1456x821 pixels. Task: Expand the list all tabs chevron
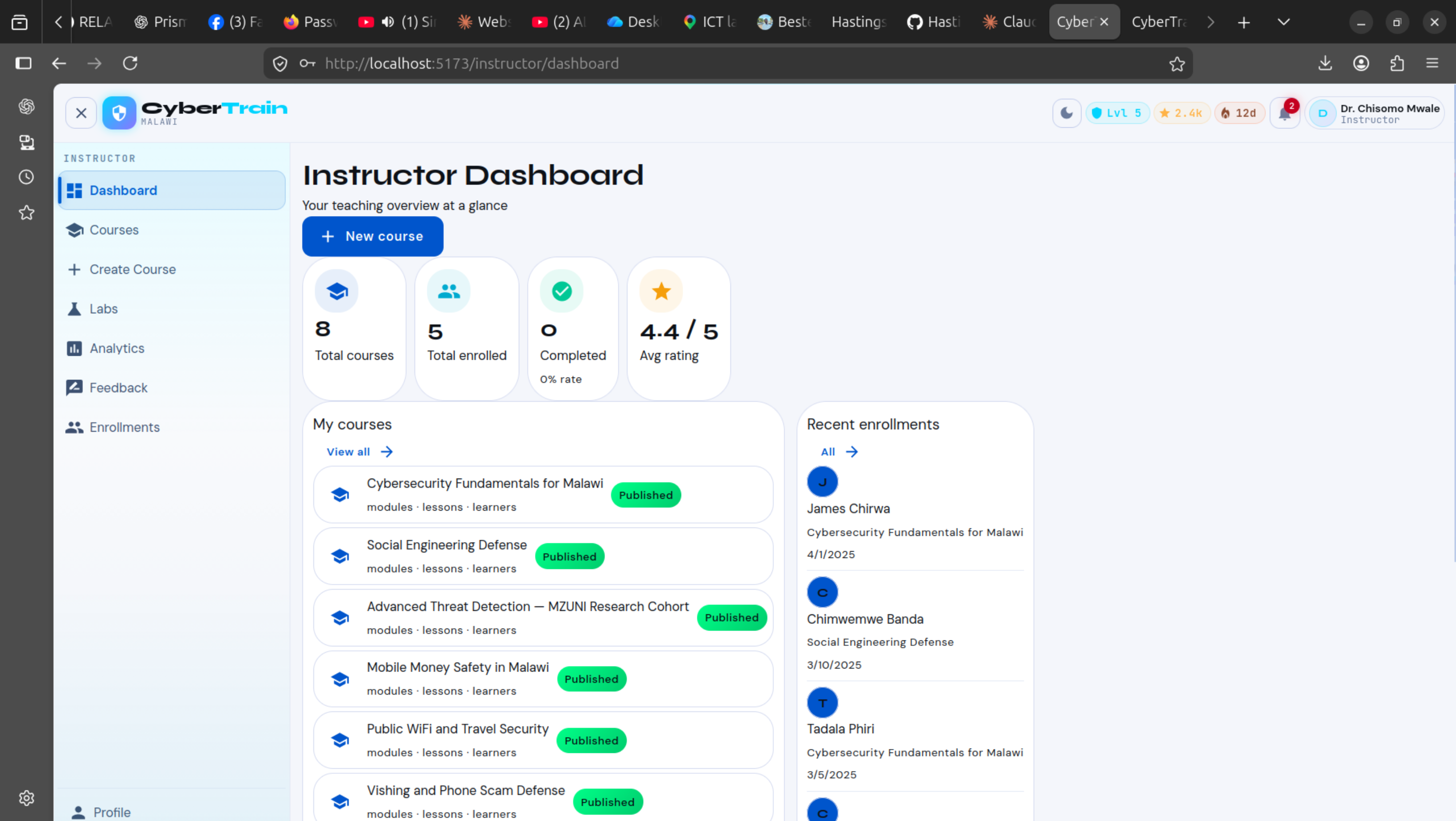click(x=1284, y=22)
